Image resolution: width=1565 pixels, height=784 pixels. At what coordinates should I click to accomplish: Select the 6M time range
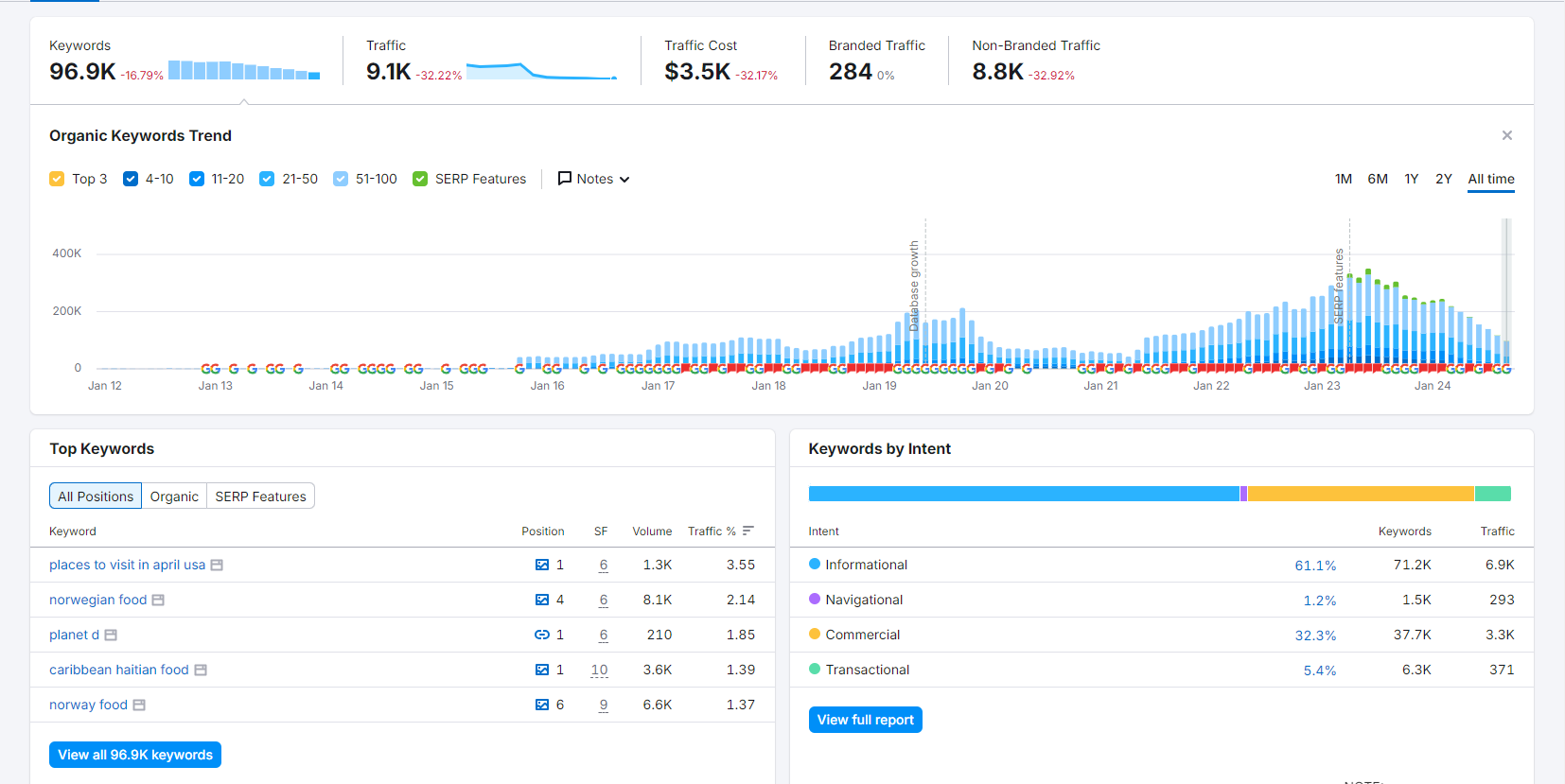pos(1377,179)
